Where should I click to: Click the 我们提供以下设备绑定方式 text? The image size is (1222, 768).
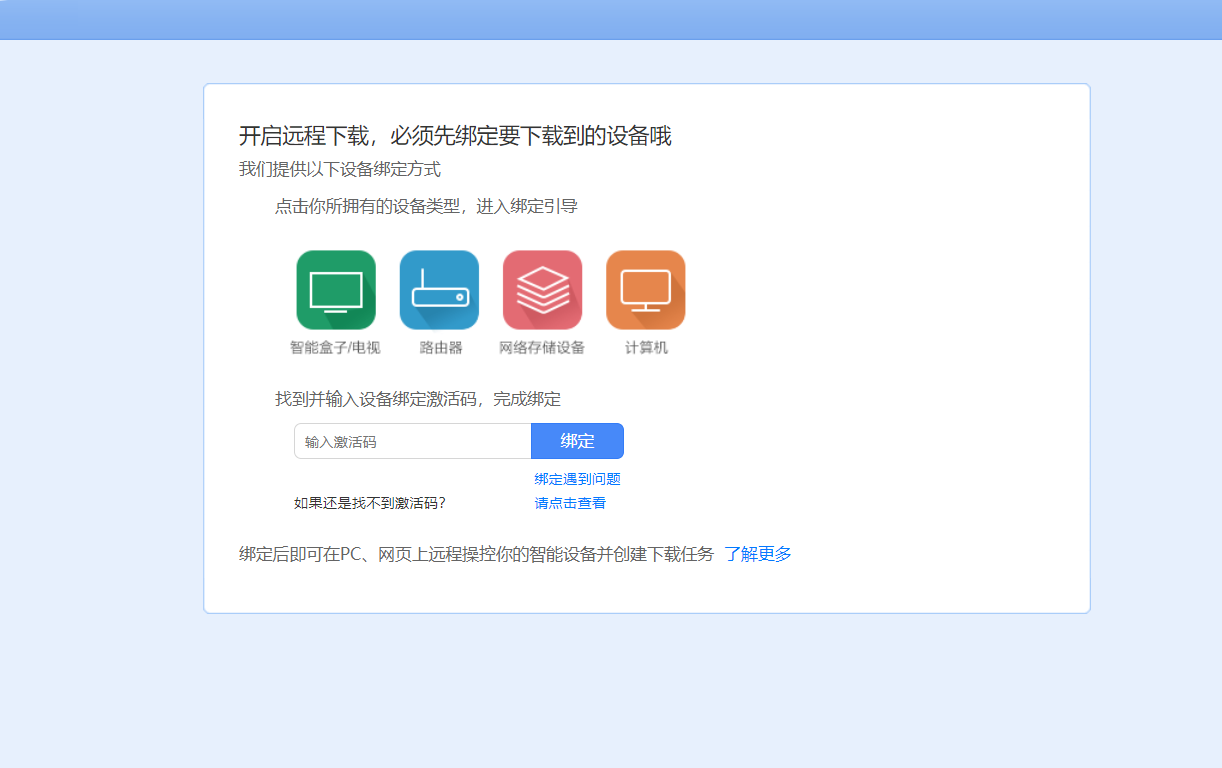pyautogui.click(x=340, y=169)
